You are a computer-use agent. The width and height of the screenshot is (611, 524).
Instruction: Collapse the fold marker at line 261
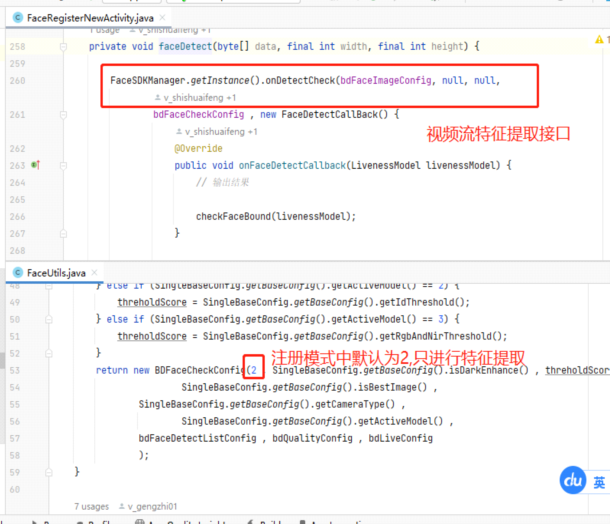click(63, 115)
